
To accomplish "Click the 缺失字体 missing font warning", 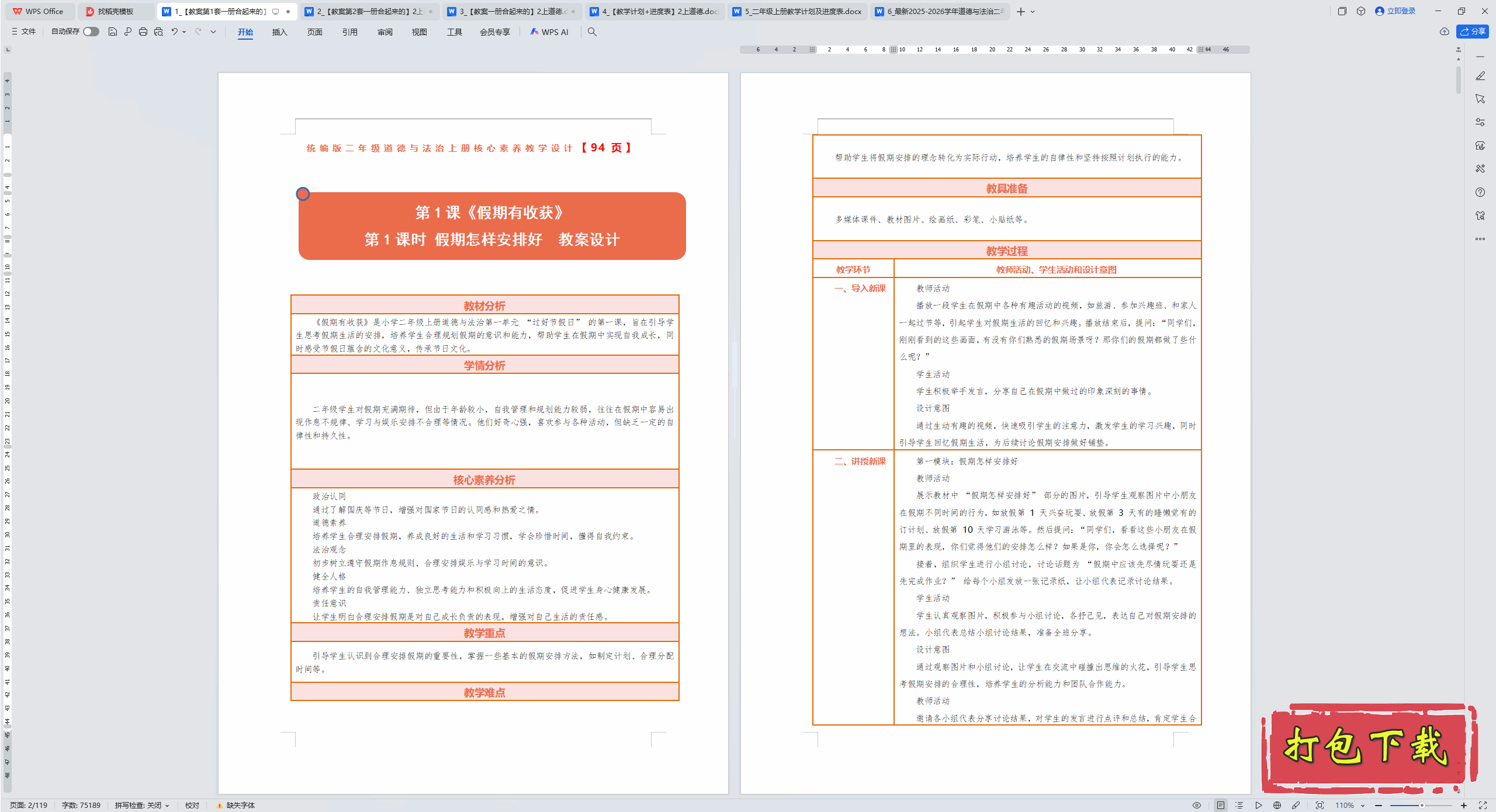I will tap(236, 805).
